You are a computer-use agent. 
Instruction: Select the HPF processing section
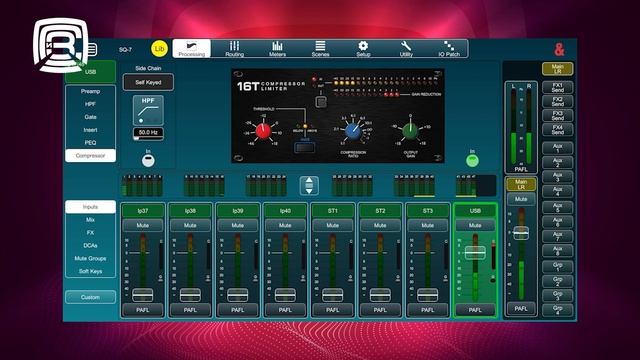90,104
